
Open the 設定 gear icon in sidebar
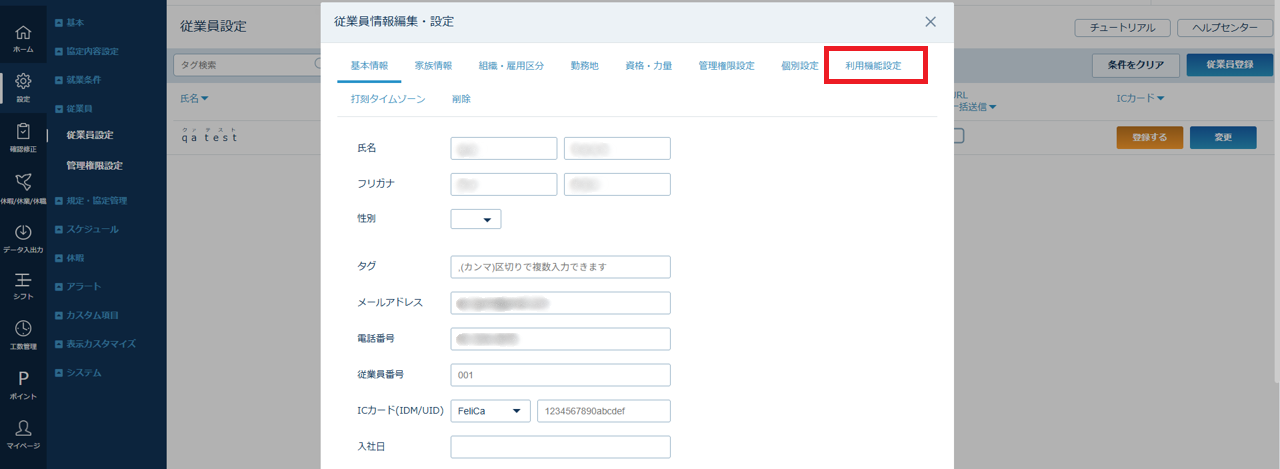point(22,86)
